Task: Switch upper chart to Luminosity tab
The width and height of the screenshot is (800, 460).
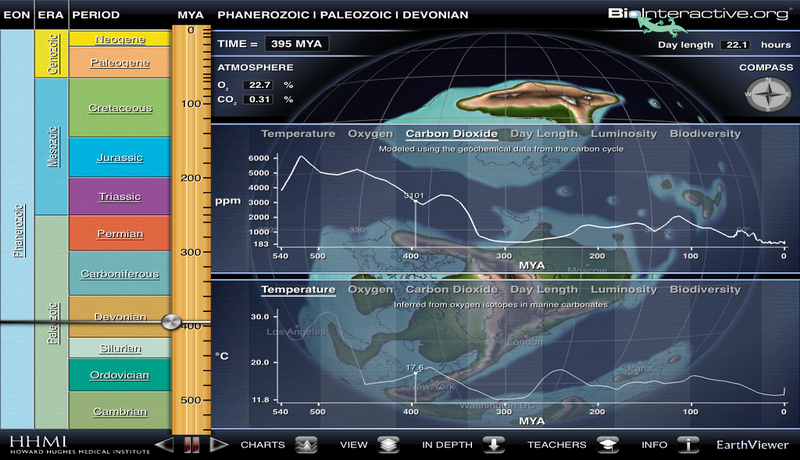Action: 623,134
